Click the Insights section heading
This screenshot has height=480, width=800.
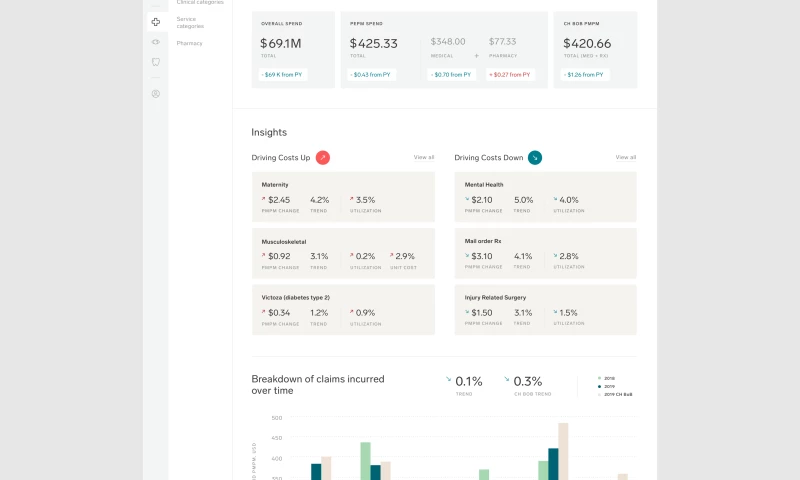coord(269,132)
